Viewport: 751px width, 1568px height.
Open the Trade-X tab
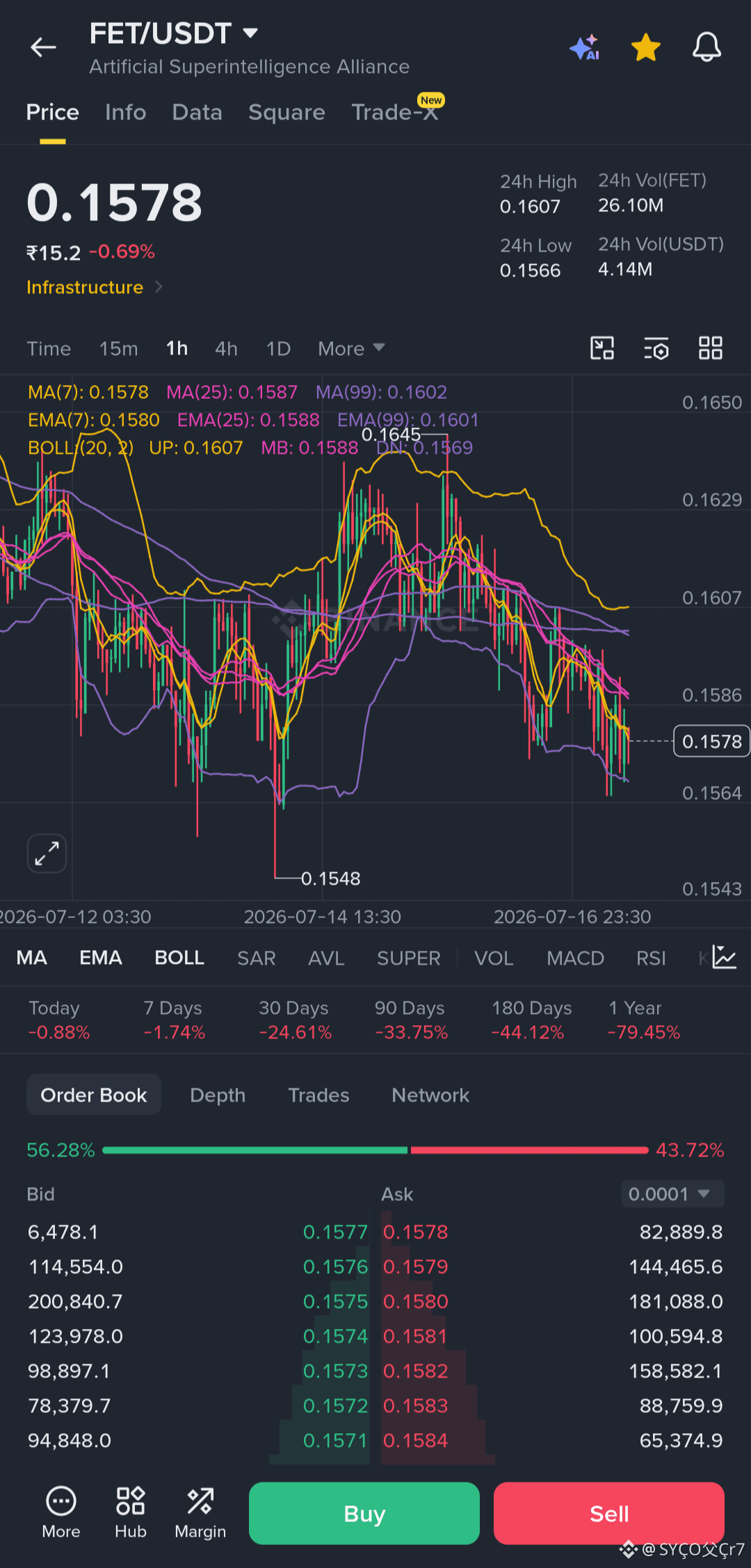tap(395, 112)
